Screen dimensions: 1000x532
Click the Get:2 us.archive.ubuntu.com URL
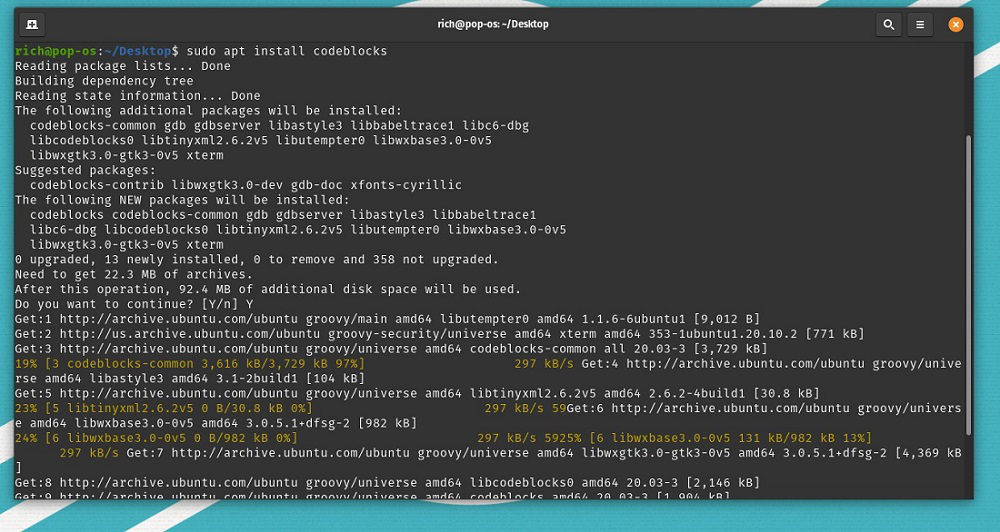(x=190, y=334)
